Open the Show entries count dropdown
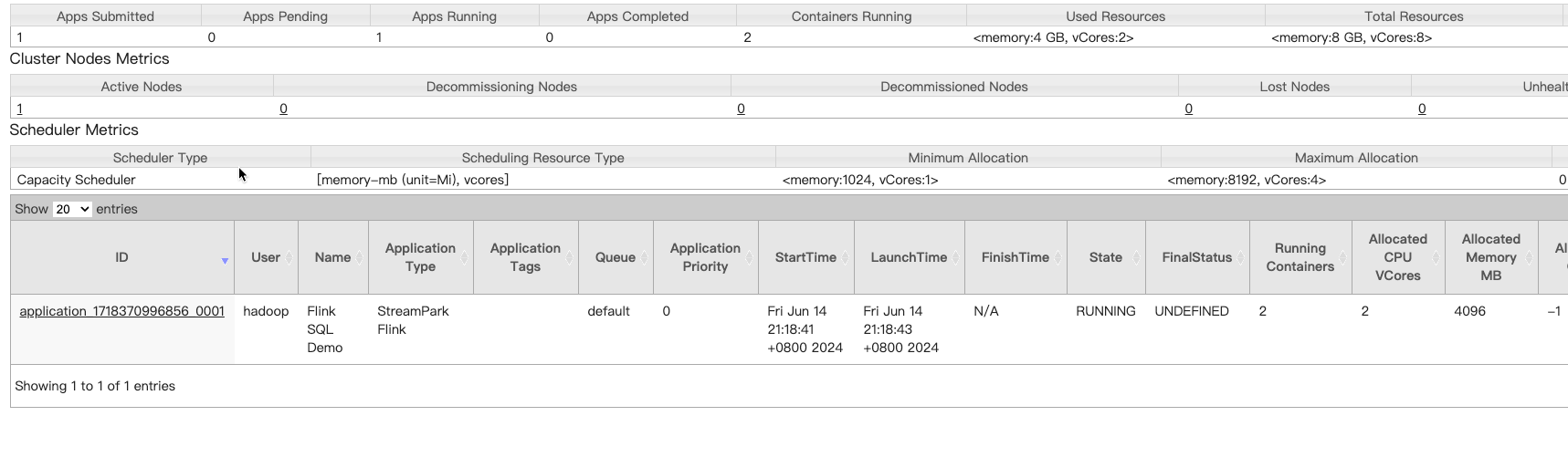1568x468 pixels. [x=72, y=209]
